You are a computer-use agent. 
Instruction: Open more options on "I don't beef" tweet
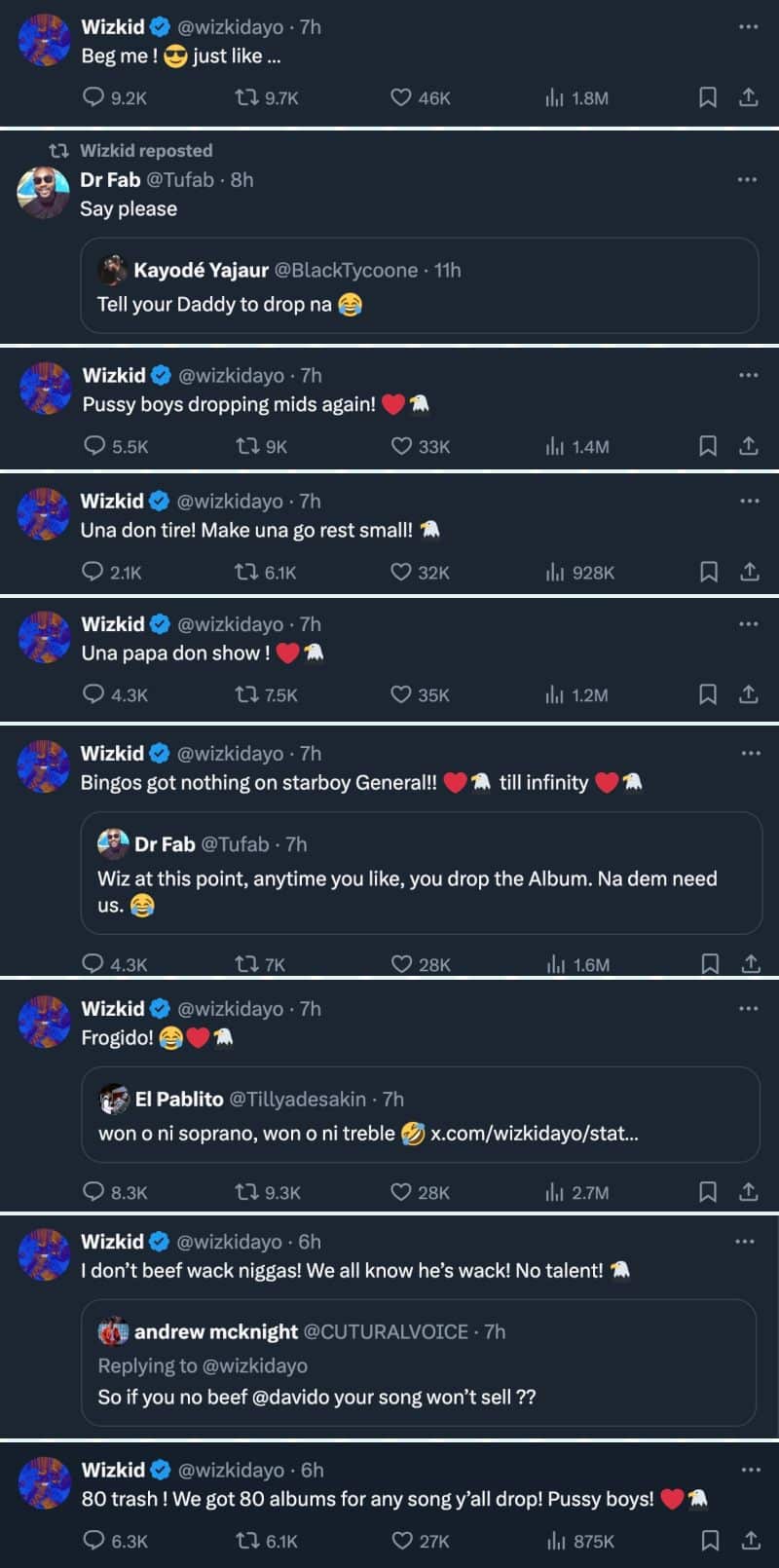(745, 1242)
